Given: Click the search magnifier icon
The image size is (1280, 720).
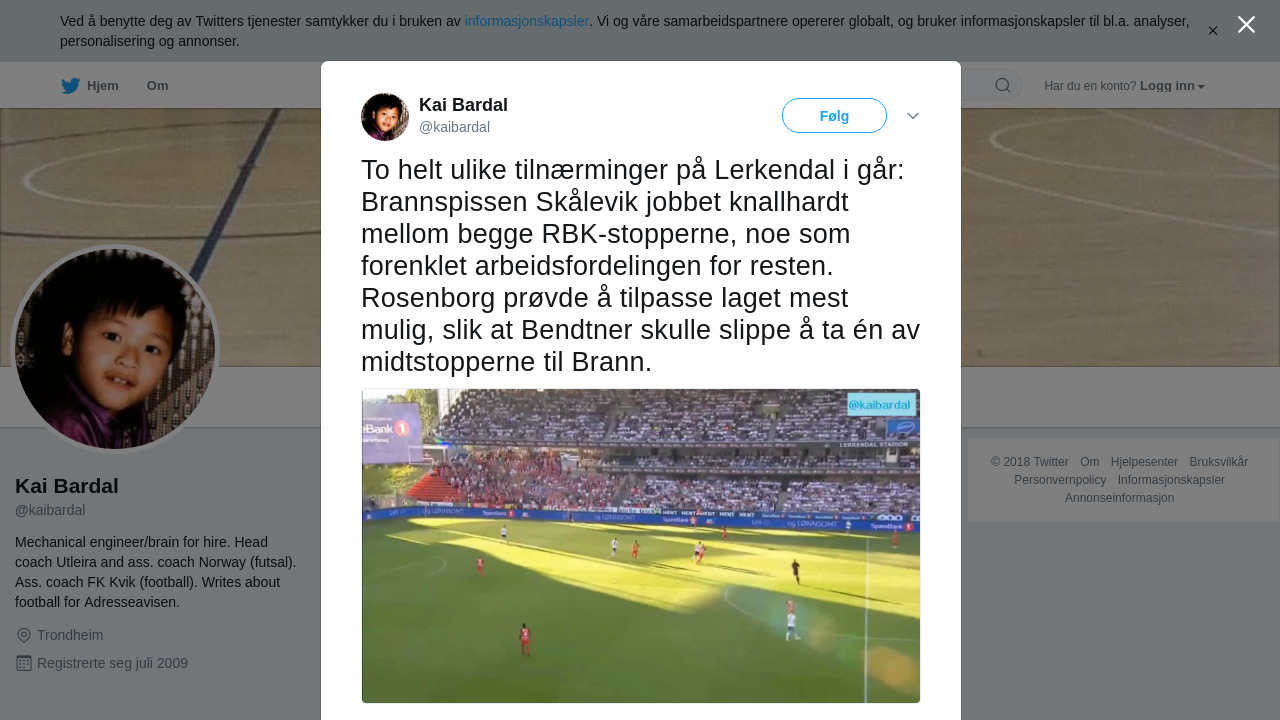Looking at the screenshot, I should (1003, 85).
